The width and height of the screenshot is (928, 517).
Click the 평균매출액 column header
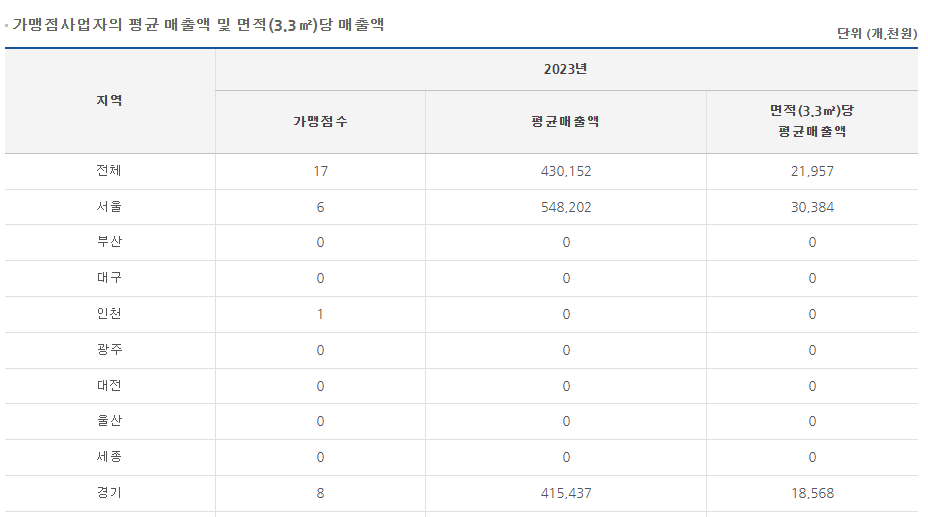[565, 122]
